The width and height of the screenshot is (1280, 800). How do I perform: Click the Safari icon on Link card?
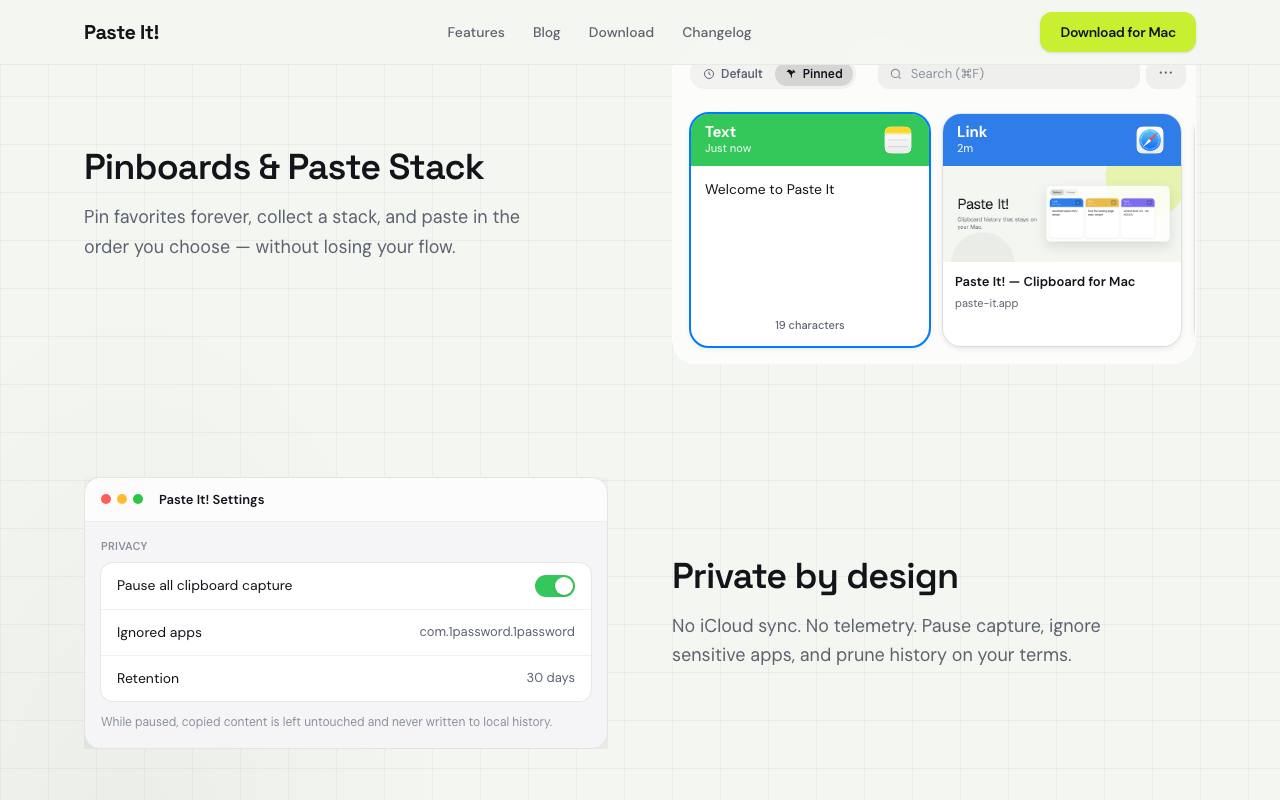click(x=1150, y=140)
